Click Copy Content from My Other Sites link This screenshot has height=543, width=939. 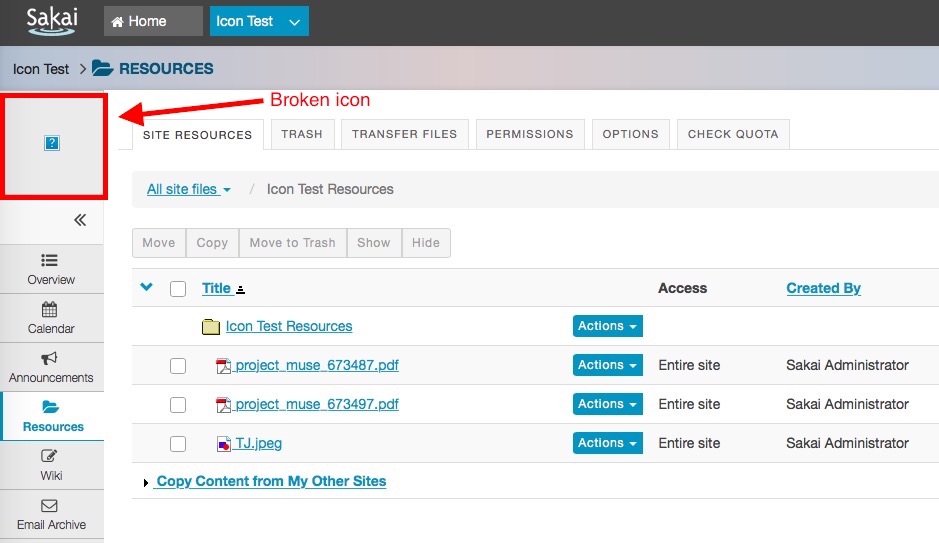point(271,481)
